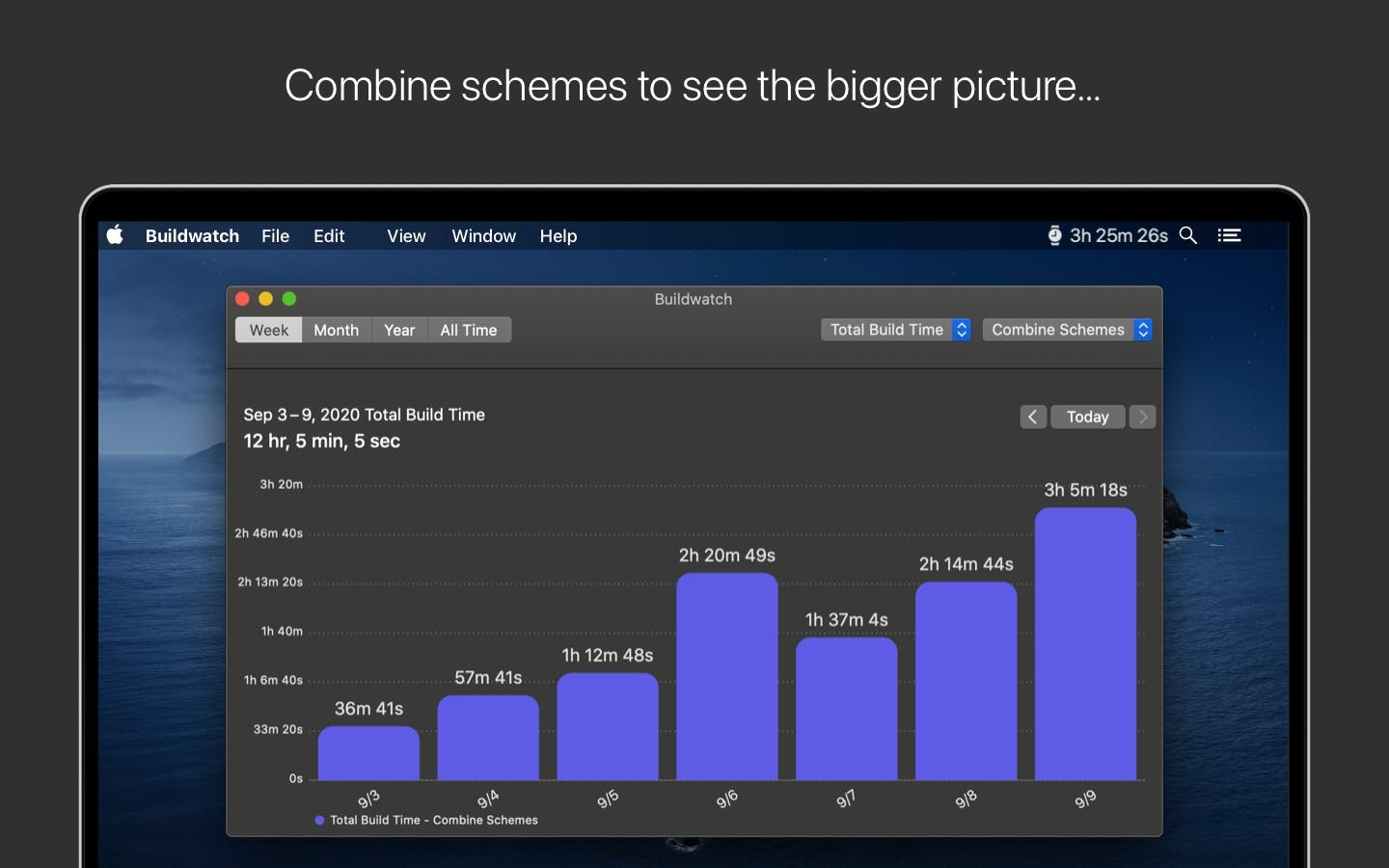Click the 9/9 bar showing 3h 5m 18s
The width and height of the screenshot is (1389, 868).
(x=1085, y=643)
